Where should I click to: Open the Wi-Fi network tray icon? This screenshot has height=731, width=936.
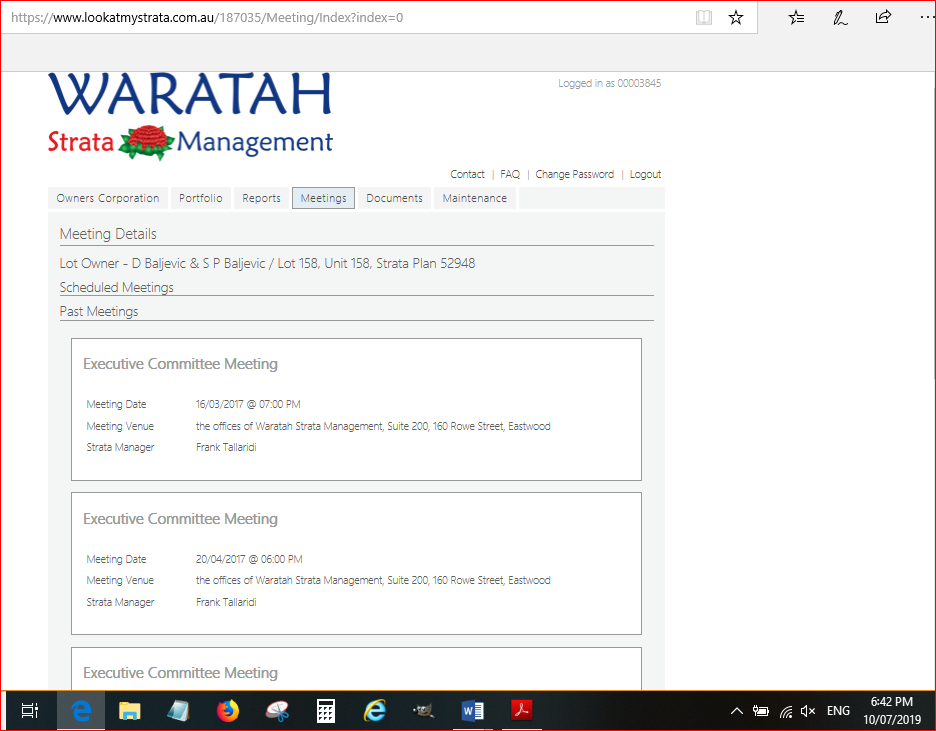[786, 711]
